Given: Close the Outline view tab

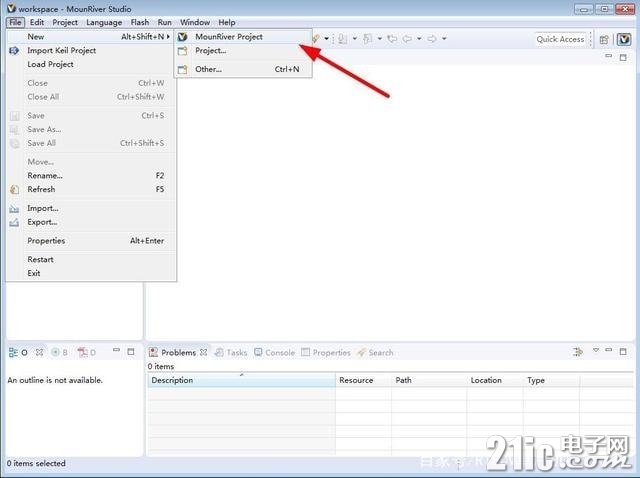Looking at the screenshot, I should (40, 352).
